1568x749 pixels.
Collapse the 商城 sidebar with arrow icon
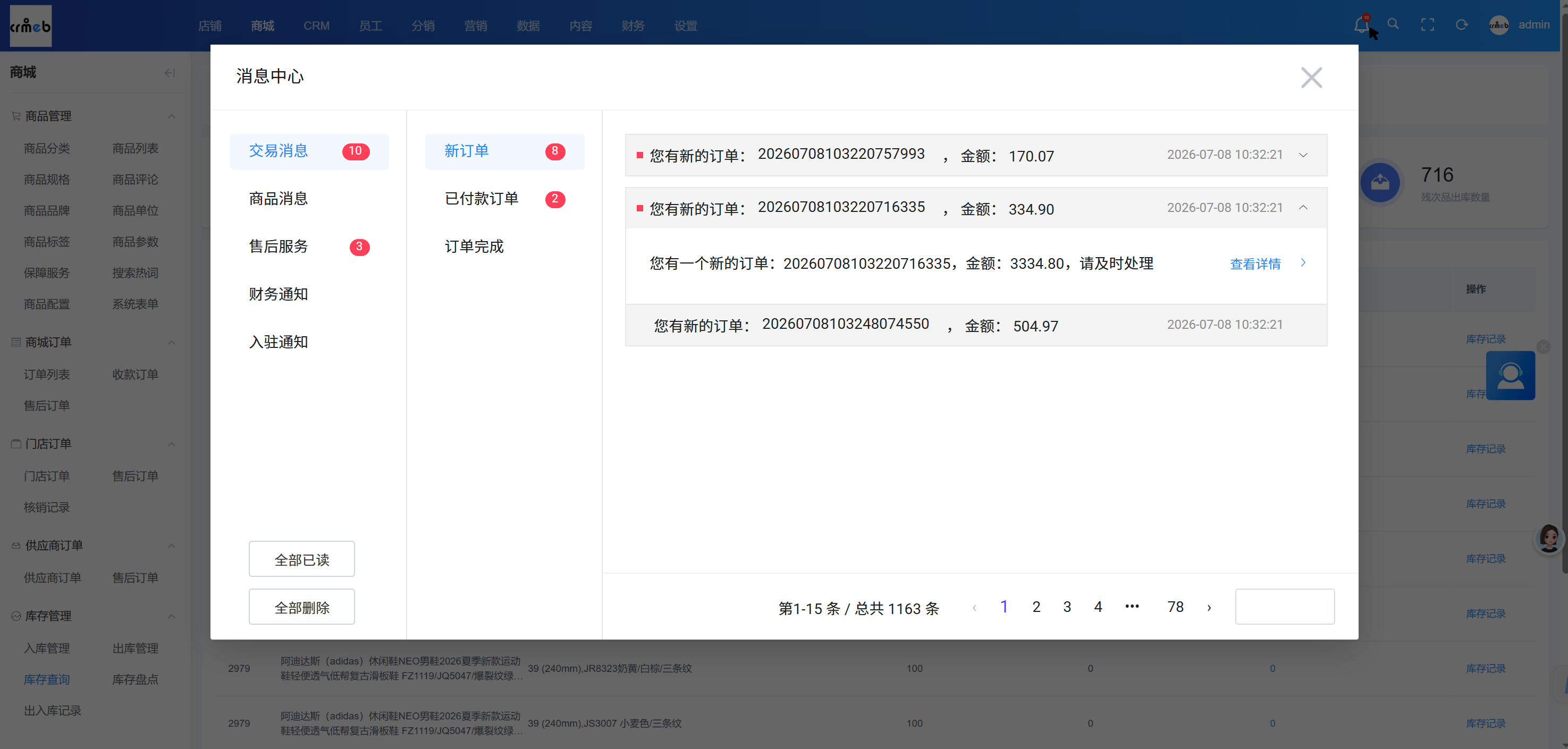point(170,73)
